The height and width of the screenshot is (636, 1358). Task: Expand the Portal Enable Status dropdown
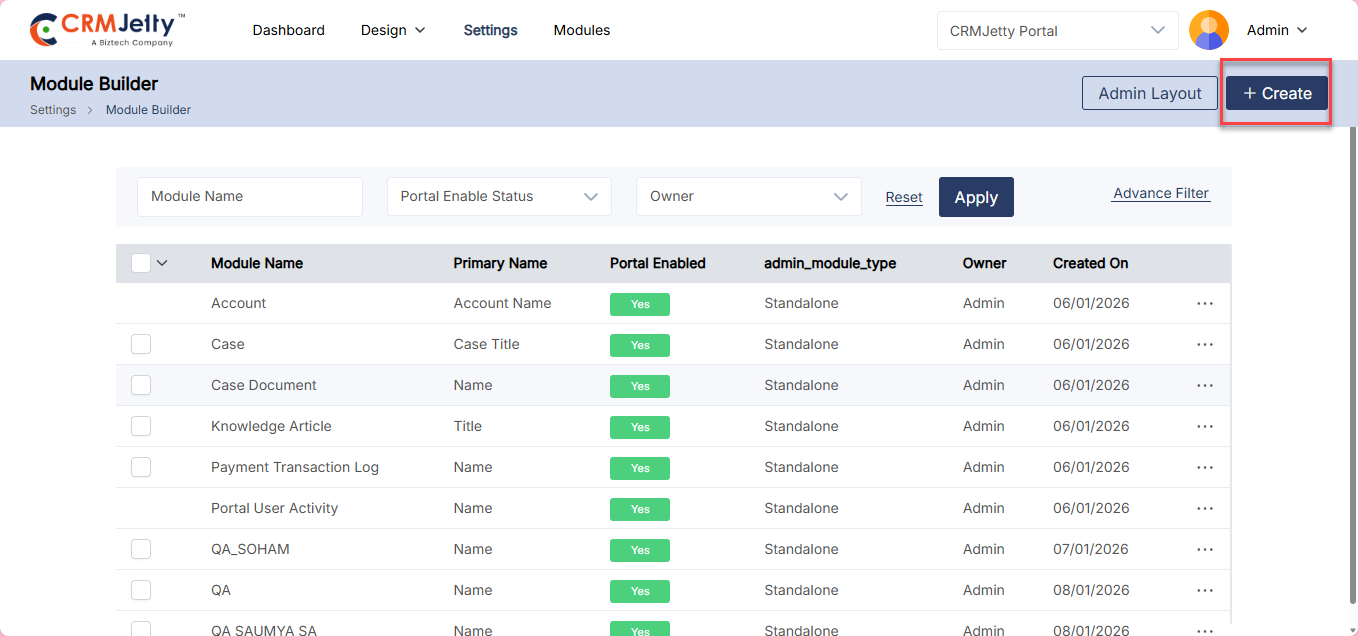[x=499, y=197]
